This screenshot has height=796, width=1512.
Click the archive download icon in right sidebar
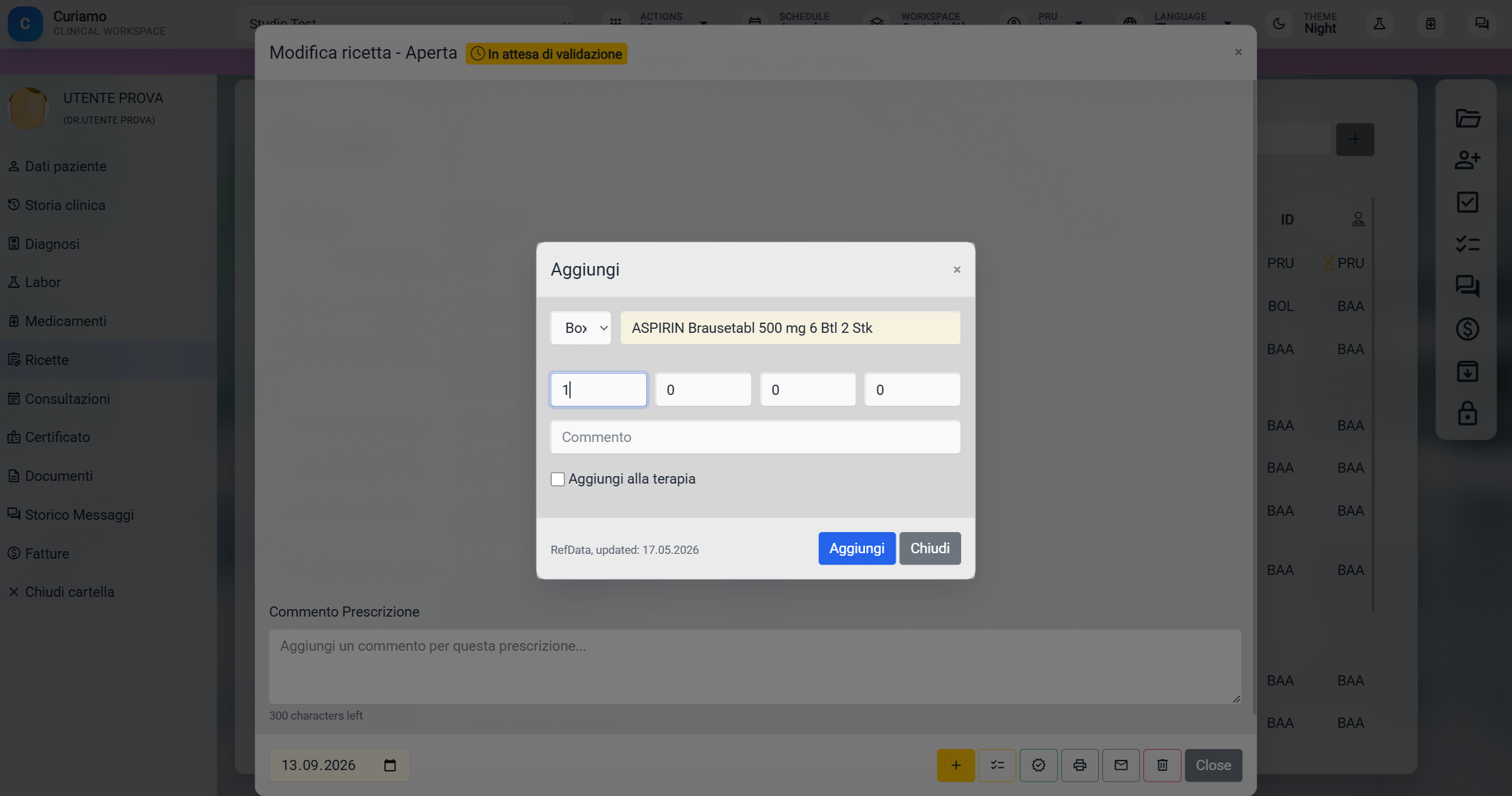1467,371
